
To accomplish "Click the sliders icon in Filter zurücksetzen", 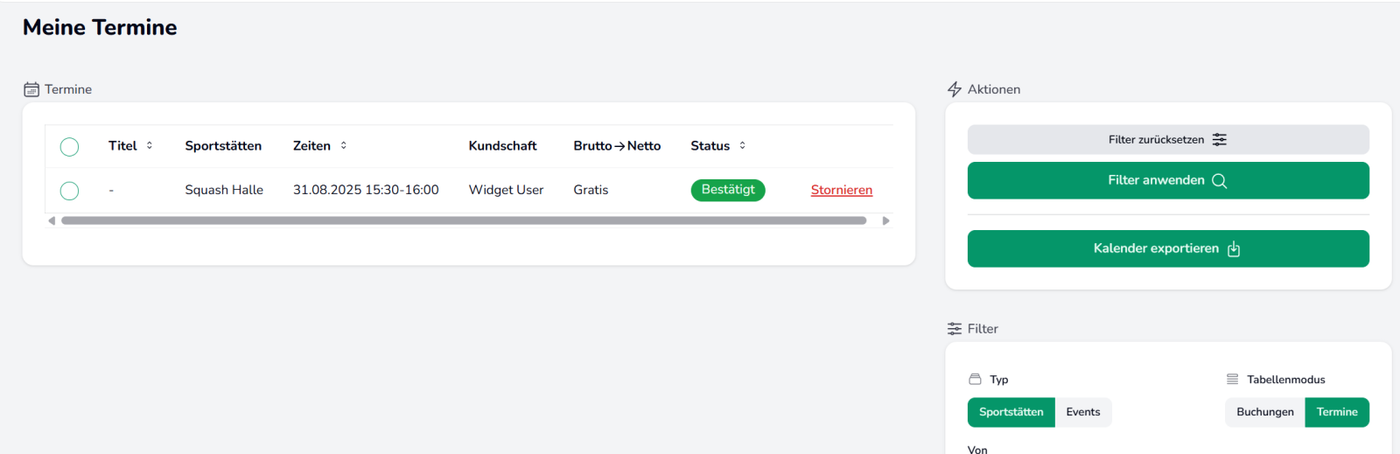I will click(1219, 140).
